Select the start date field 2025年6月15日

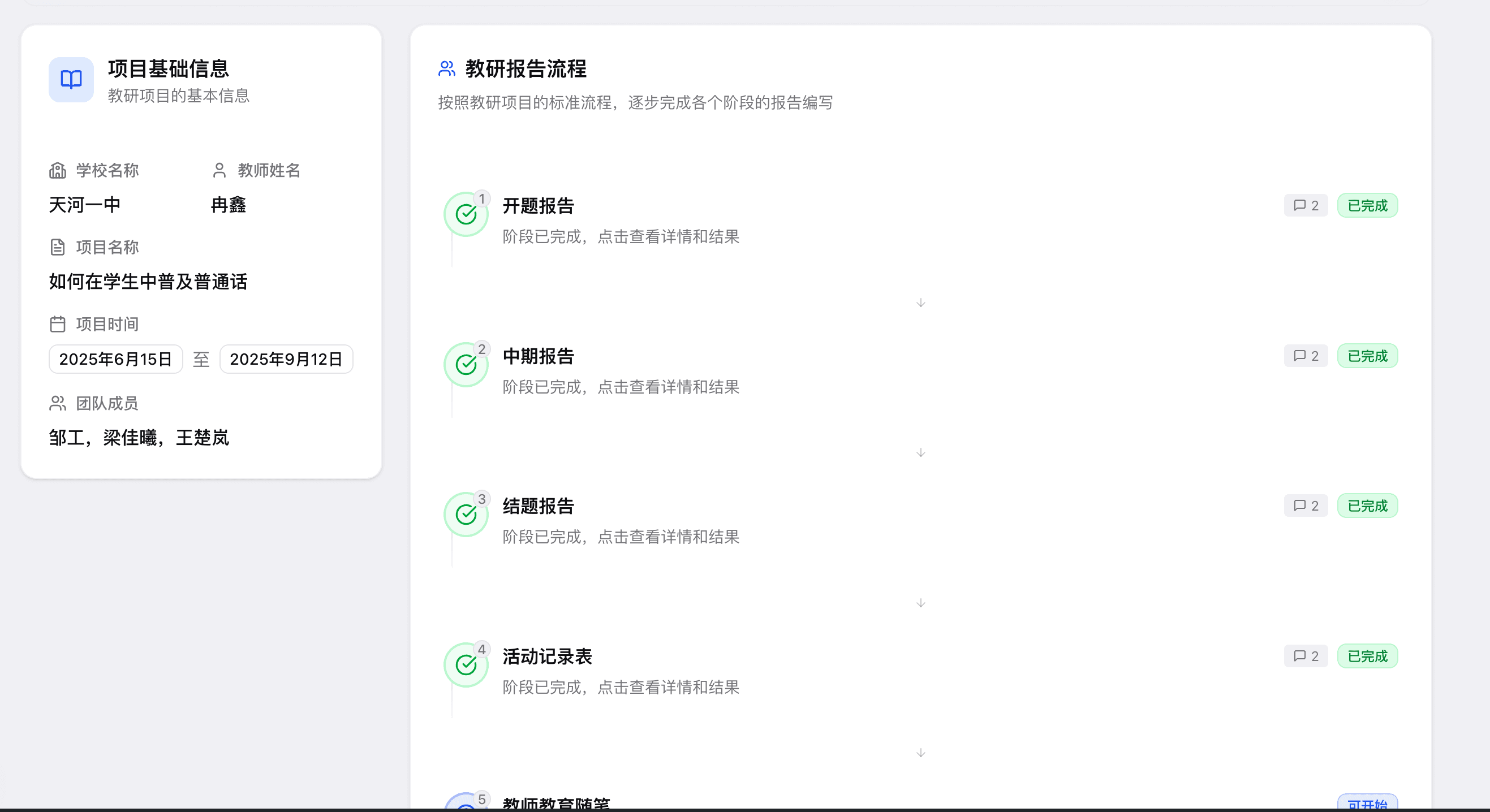pos(116,359)
